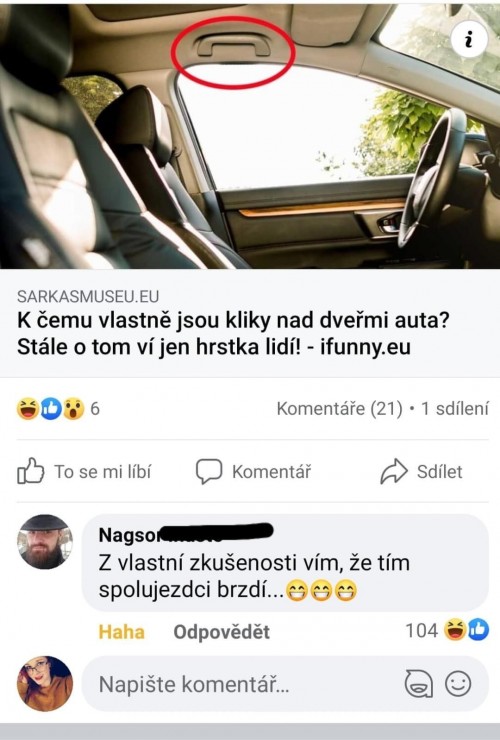Click the laughing reaction emoji under the post

coord(27,409)
